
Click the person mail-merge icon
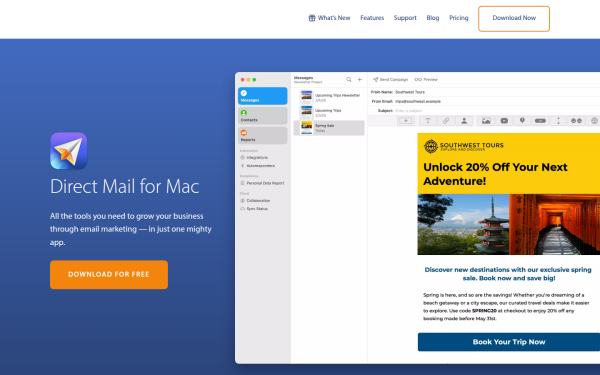pyautogui.click(x=464, y=121)
